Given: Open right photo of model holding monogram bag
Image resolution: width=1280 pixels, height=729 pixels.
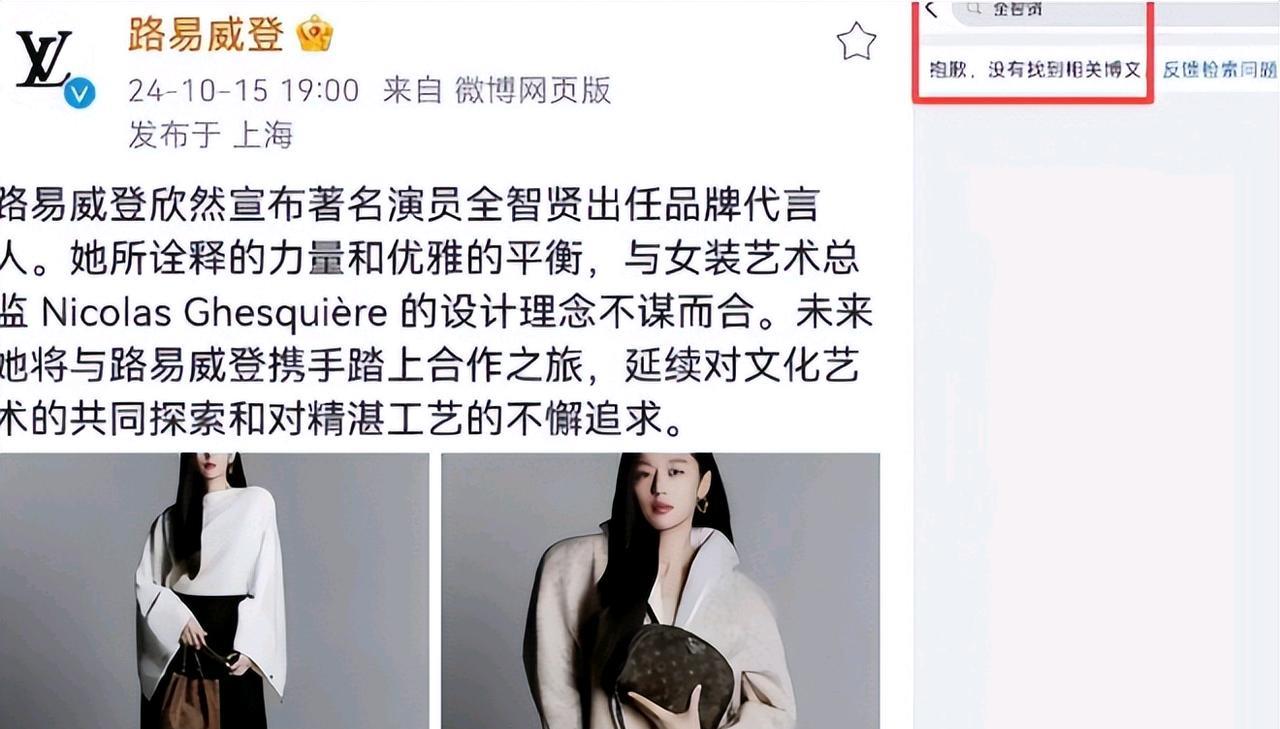Looking at the screenshot, I should tap(661, 591).
